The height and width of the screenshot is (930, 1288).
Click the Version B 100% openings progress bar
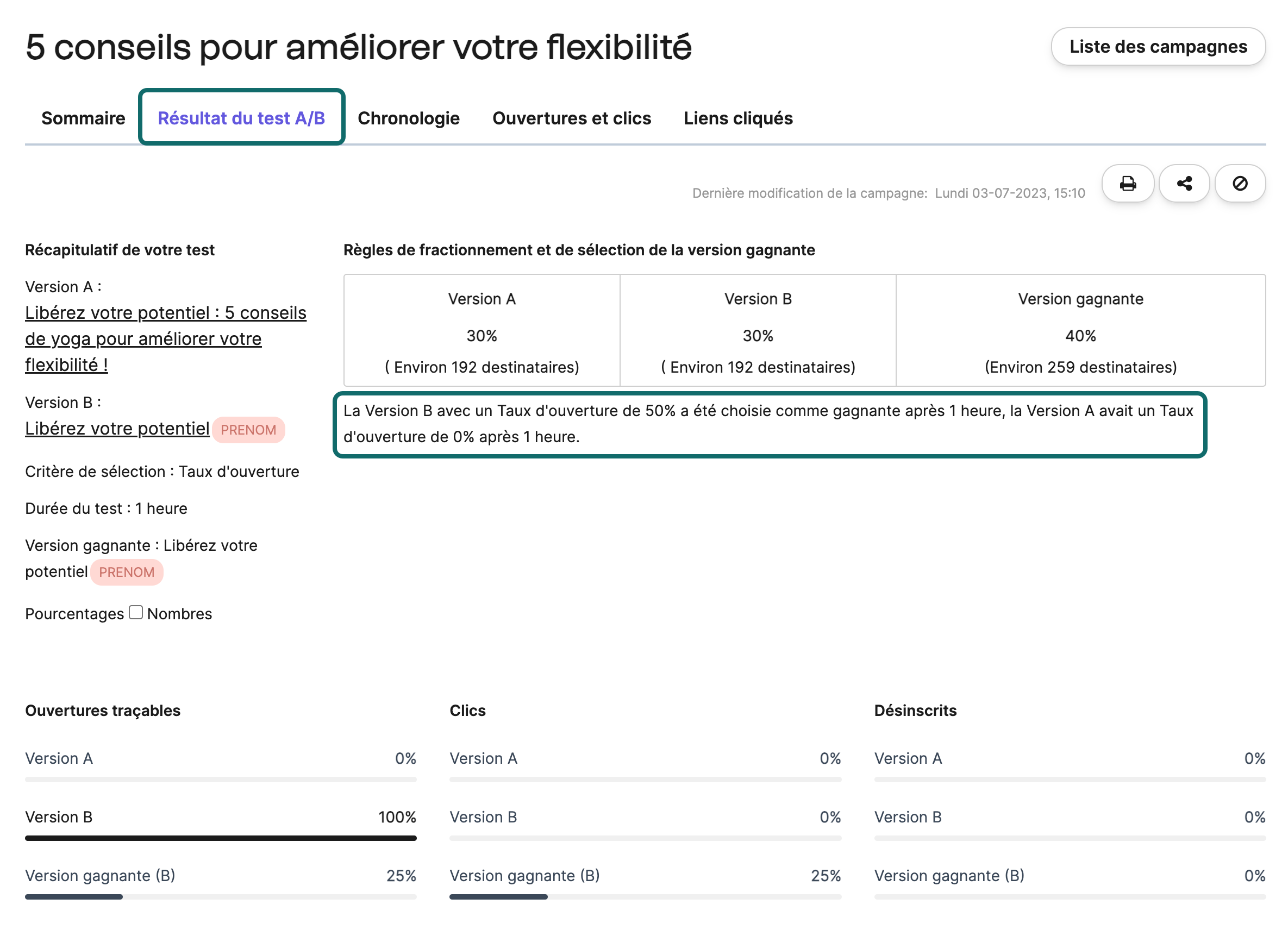(221, 838)
